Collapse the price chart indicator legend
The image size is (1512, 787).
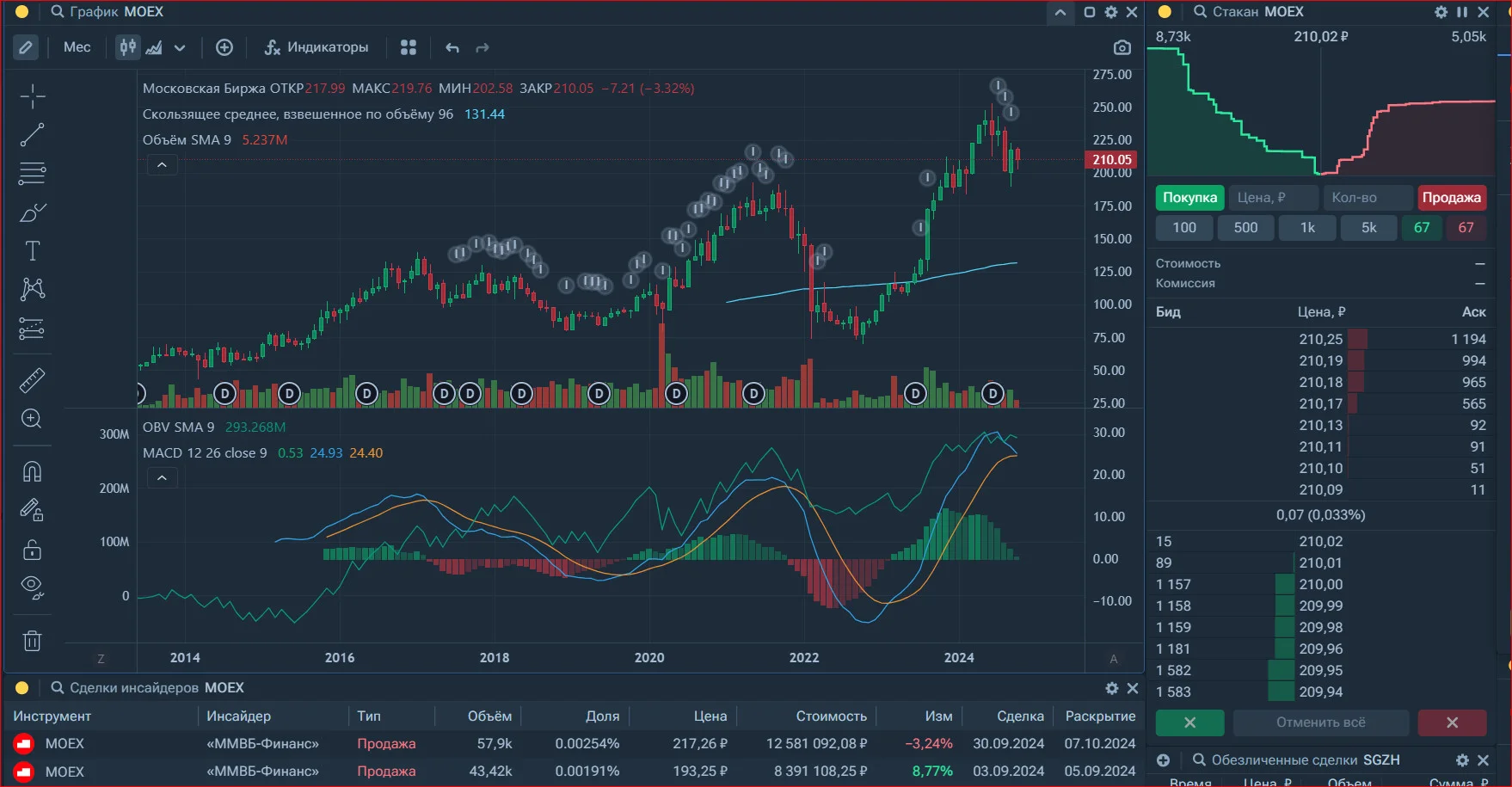162,165
